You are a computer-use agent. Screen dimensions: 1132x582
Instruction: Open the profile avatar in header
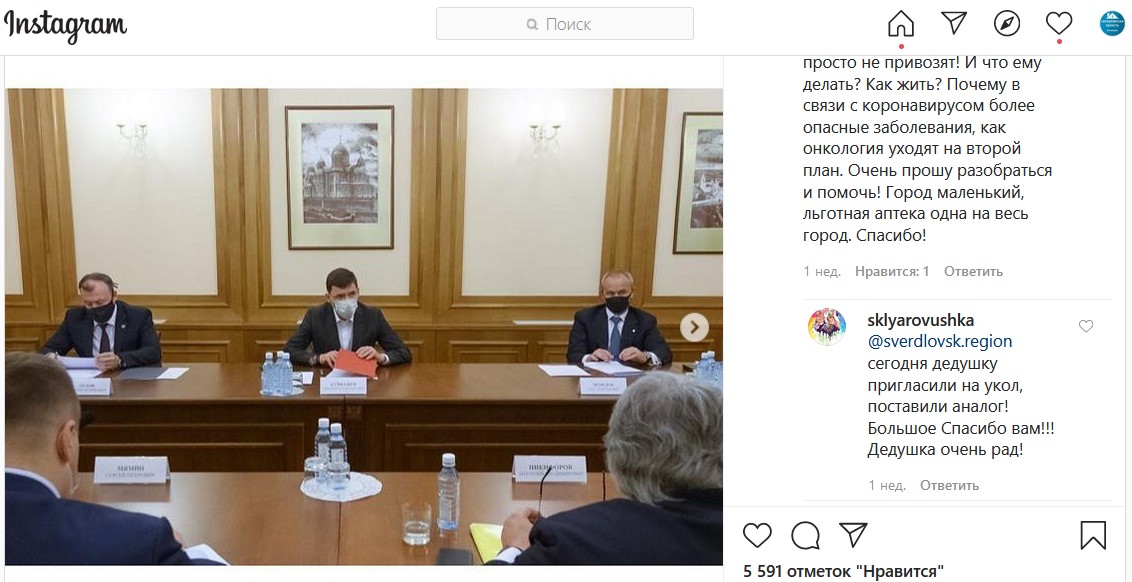point(1112,24)
